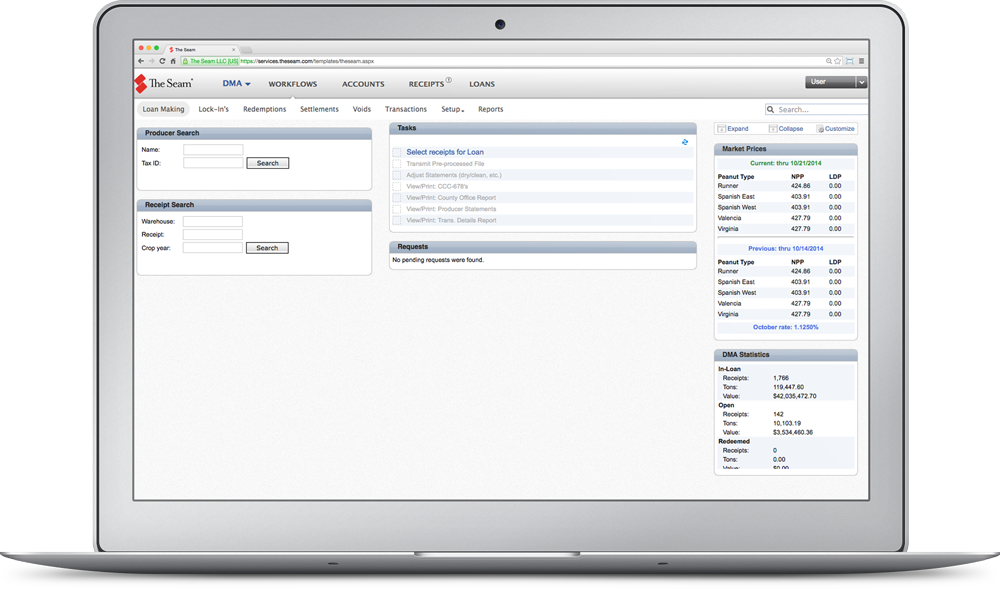Open the LOANS menu
Screen dimensions: 1000x591
[x=482, y=84]
